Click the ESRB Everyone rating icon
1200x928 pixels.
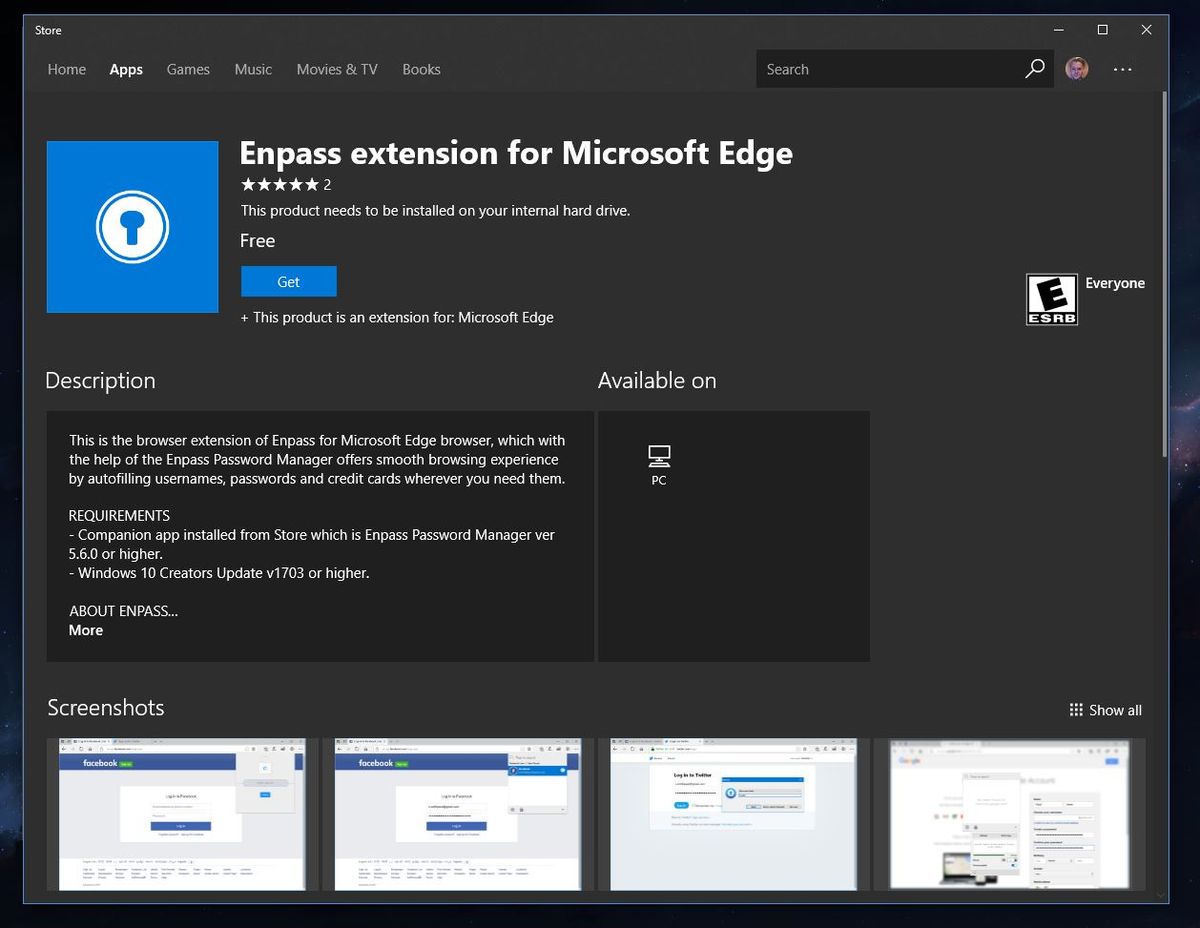(x=1051, y=298)
